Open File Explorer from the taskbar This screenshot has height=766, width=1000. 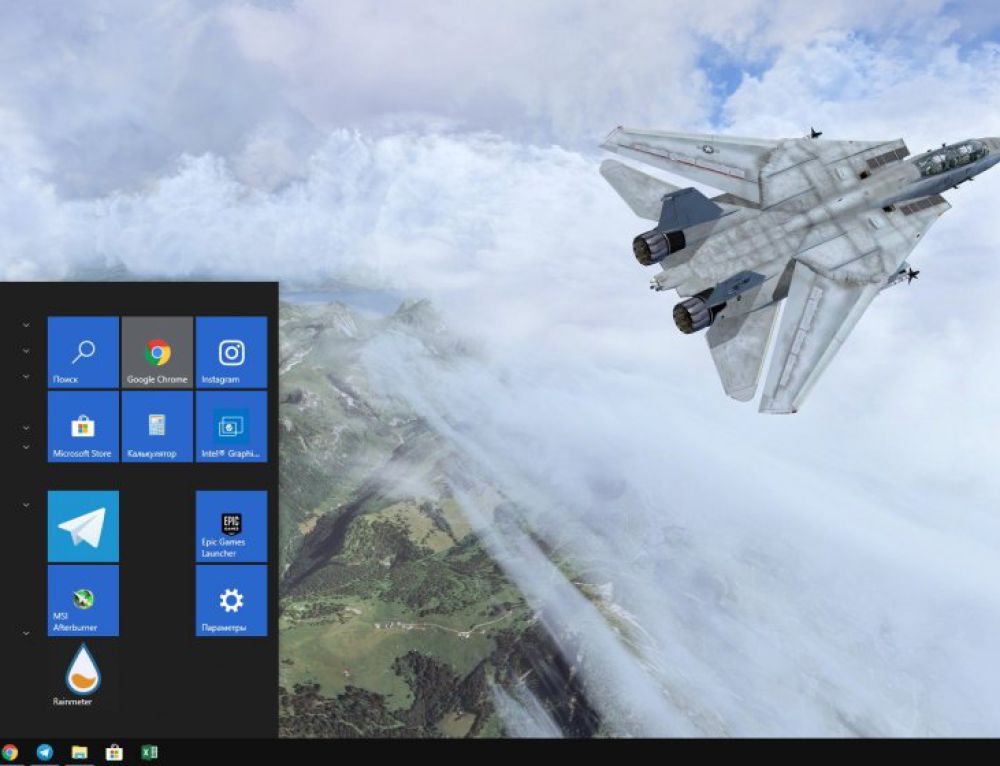(x=78, y=753)
